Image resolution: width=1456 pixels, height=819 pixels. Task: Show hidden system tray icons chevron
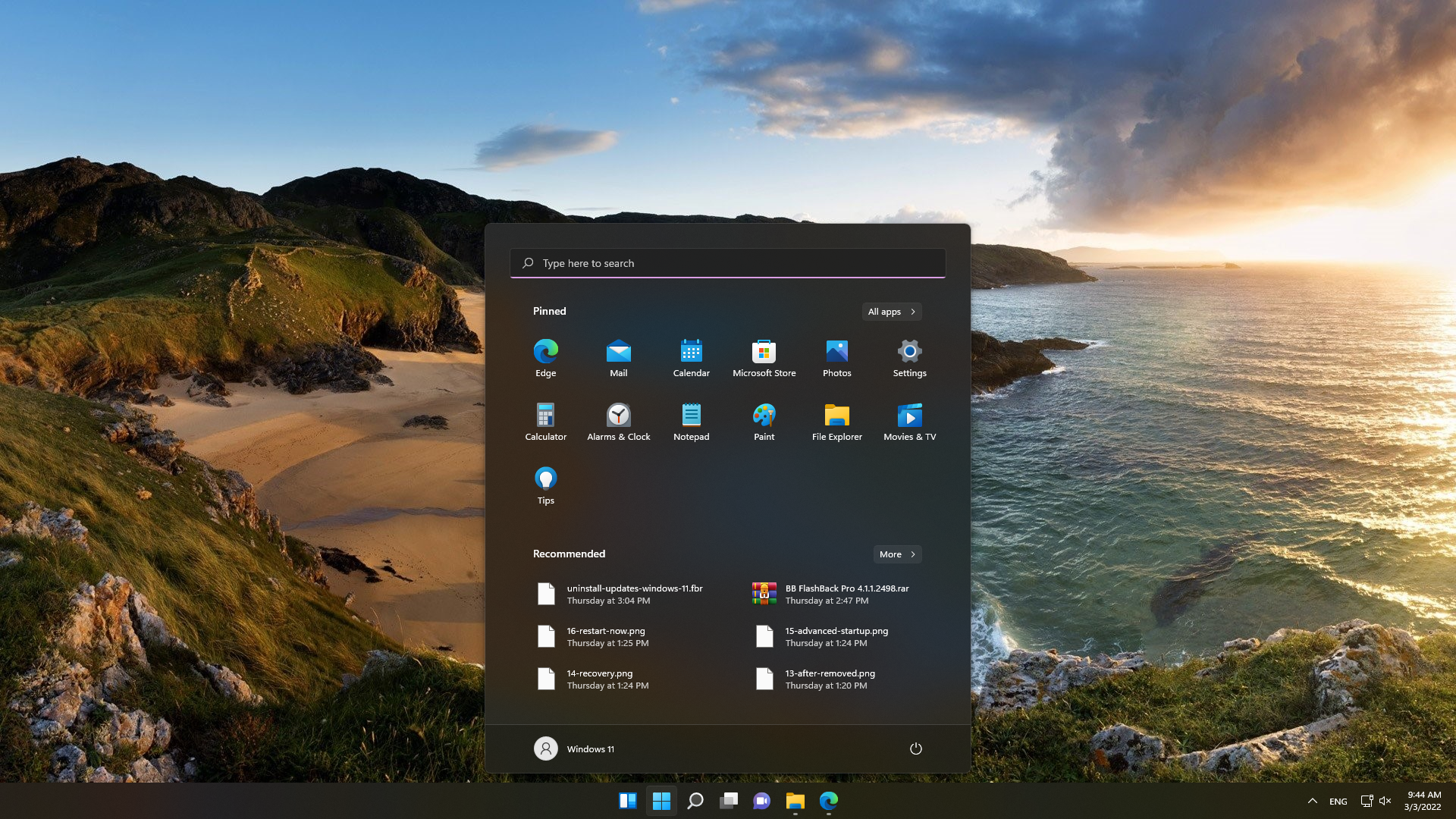1312,801
